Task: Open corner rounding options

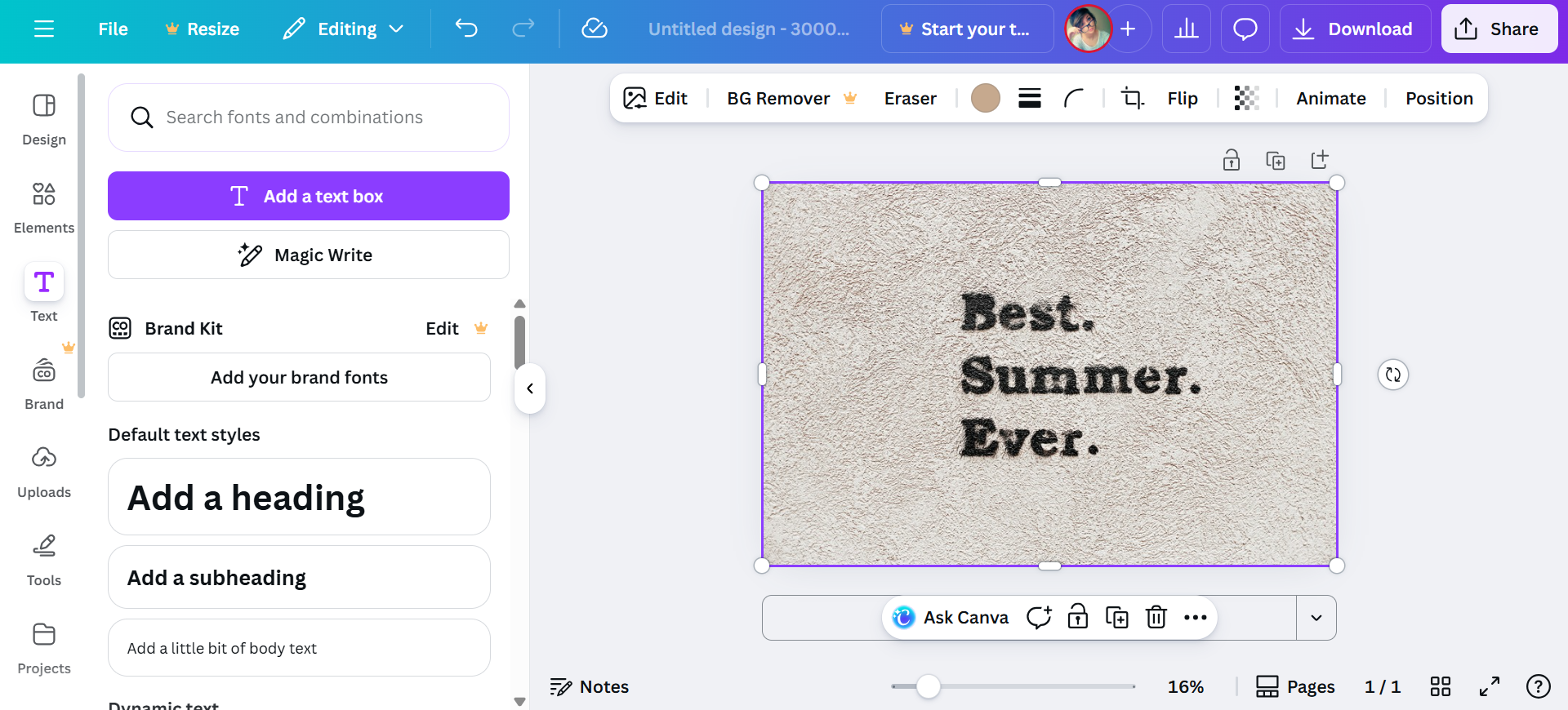Action: [1074, 99]
